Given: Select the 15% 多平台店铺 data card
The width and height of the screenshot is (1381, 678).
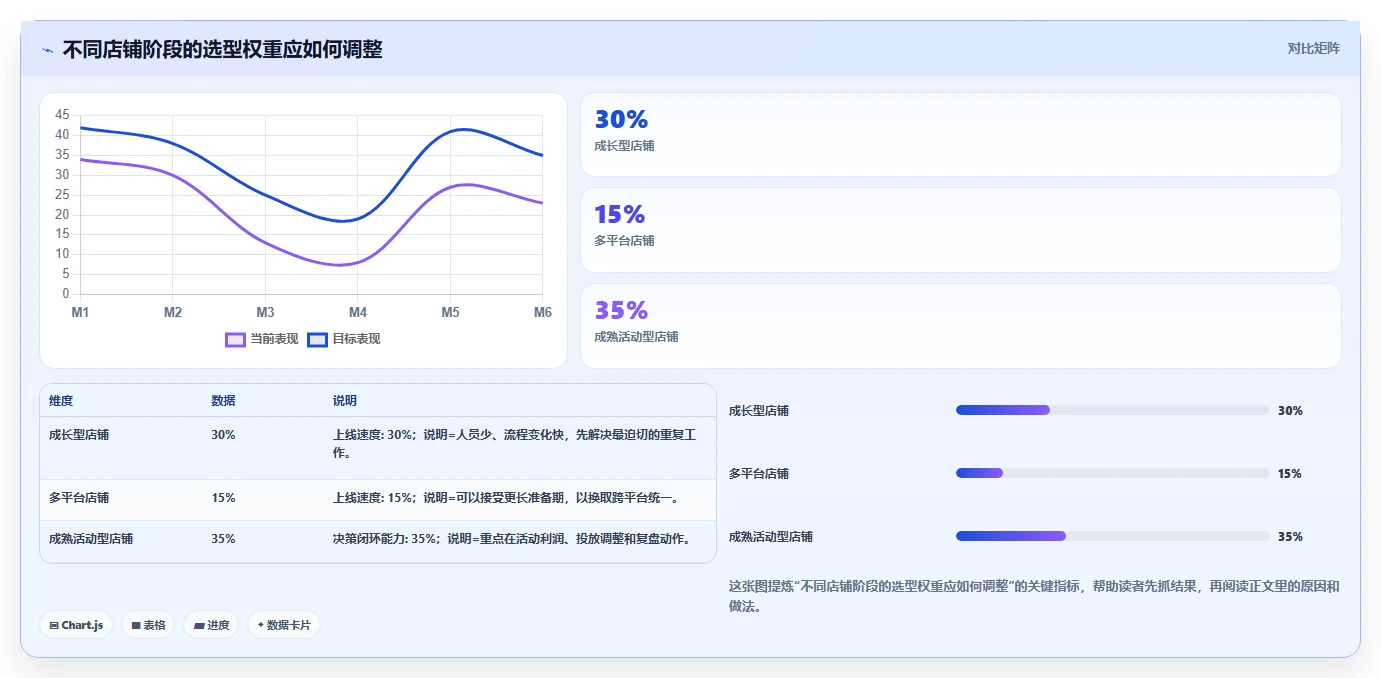Looking at the screenshot, I should pos(960,230).
